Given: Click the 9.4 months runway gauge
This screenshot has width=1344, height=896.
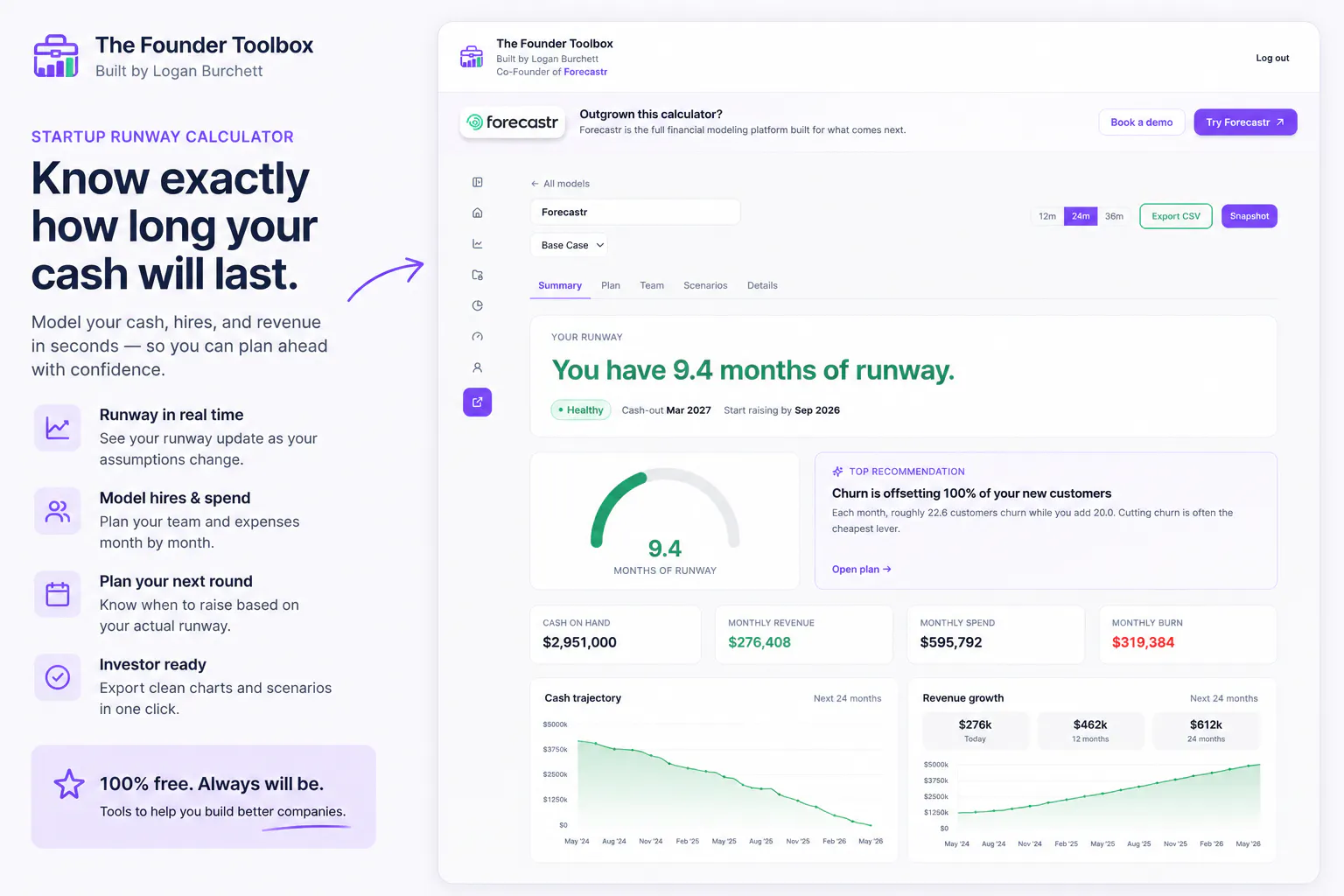Looking at the screenshot, I should tap(665, 521).
